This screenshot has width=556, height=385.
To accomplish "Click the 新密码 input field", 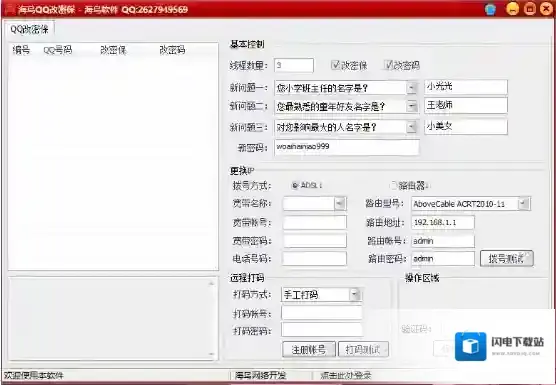I will (346, 147).
